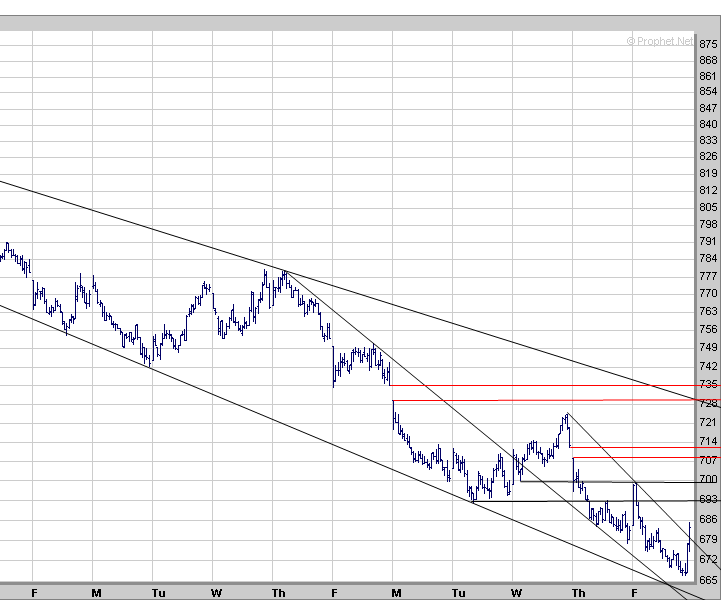This screenshot has height=600, width=721.
Task: Click the W label under the pre-gap session
Action: 217,593
